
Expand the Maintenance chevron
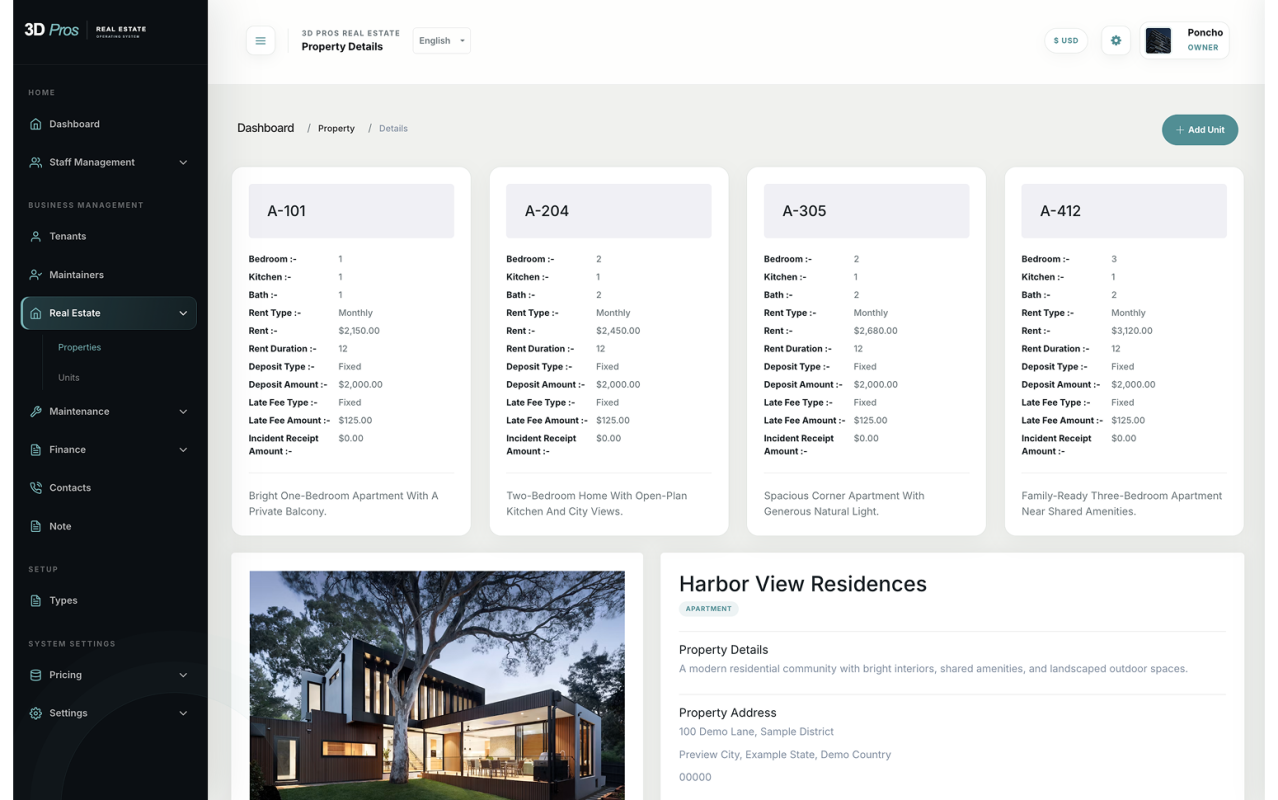pyautogui.click(x=183, y=411)
